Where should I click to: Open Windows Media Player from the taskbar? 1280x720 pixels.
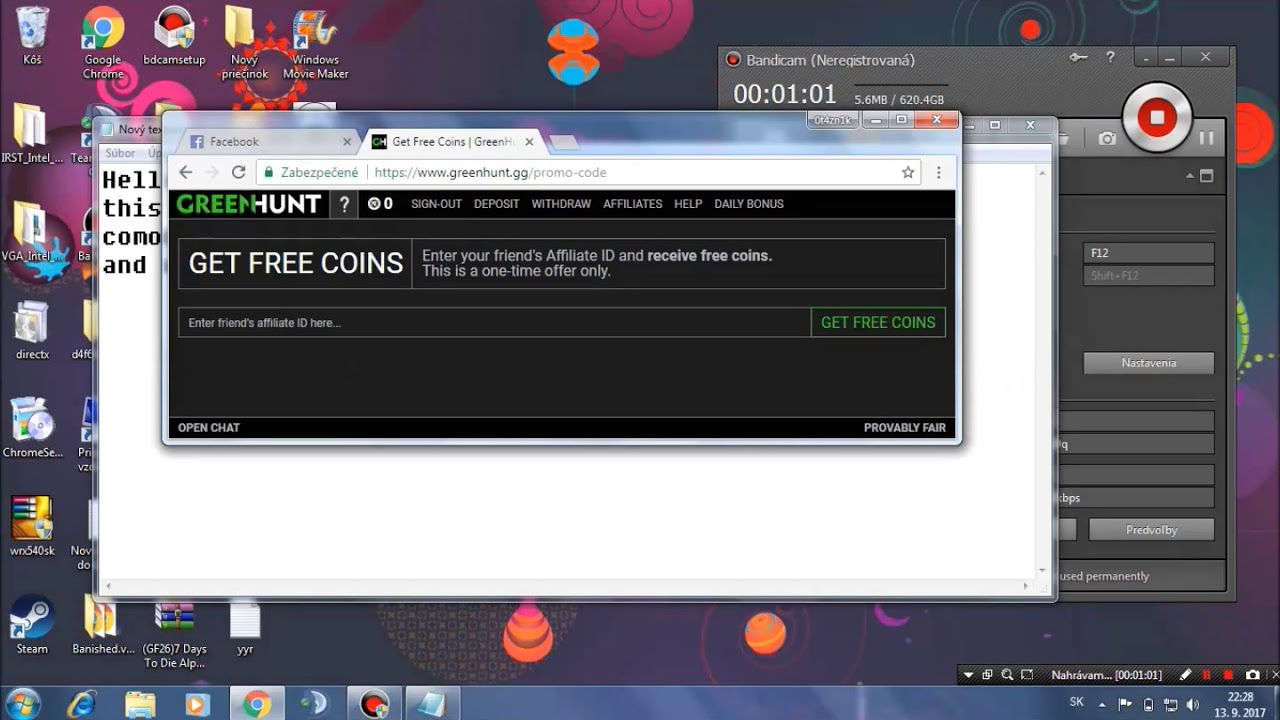198,703
